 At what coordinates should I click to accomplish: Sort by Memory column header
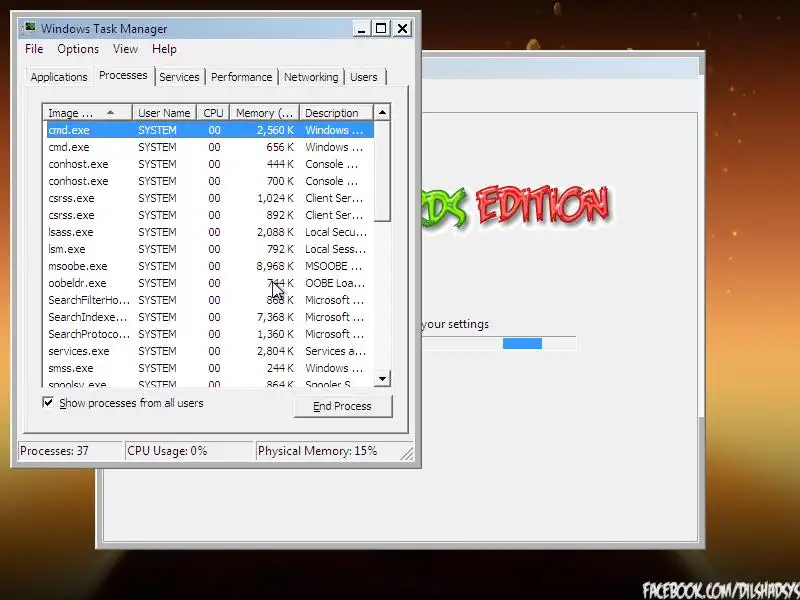click(264, 113)
